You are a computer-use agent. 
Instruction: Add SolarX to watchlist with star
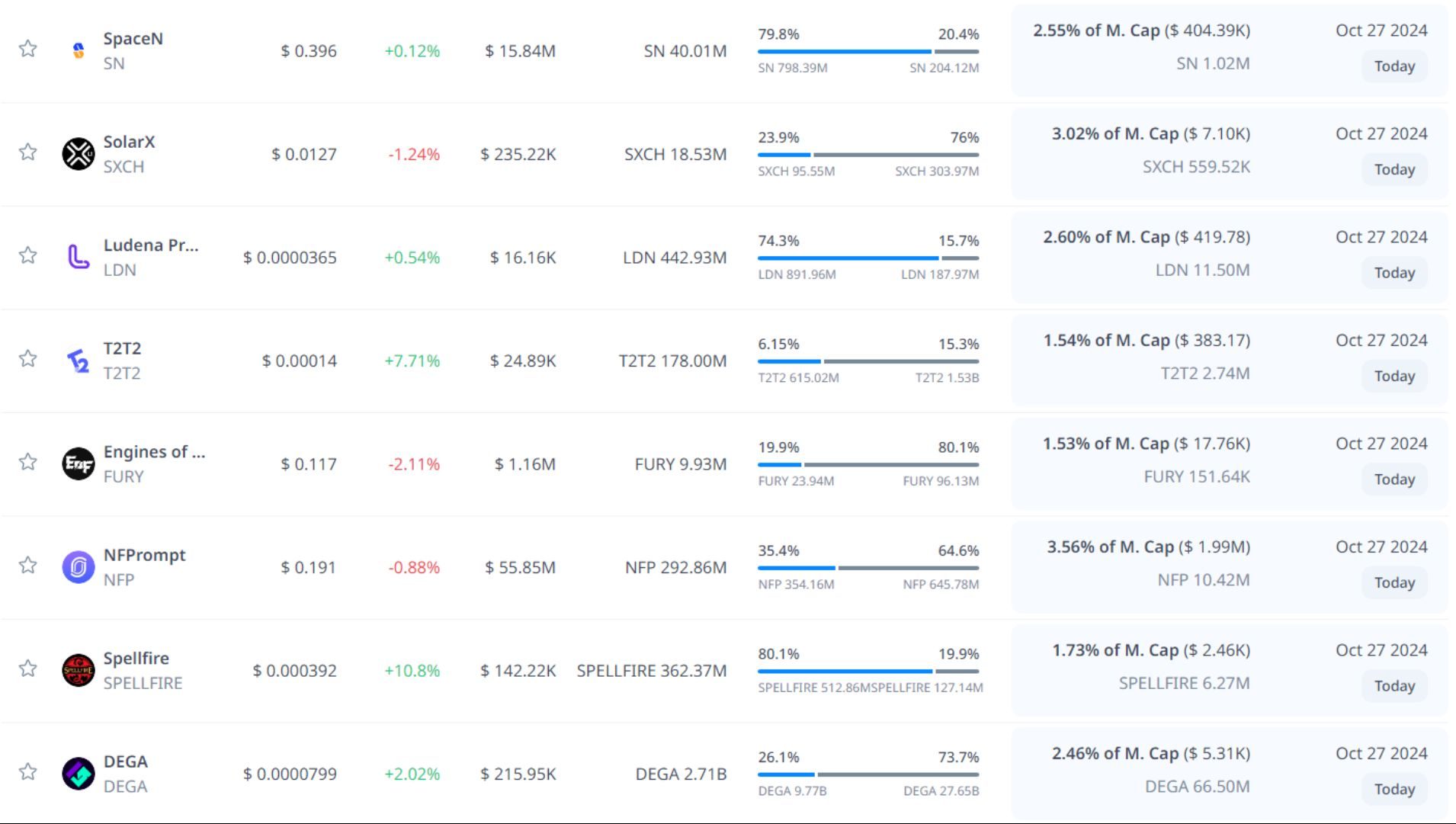[x=28, y=152]
